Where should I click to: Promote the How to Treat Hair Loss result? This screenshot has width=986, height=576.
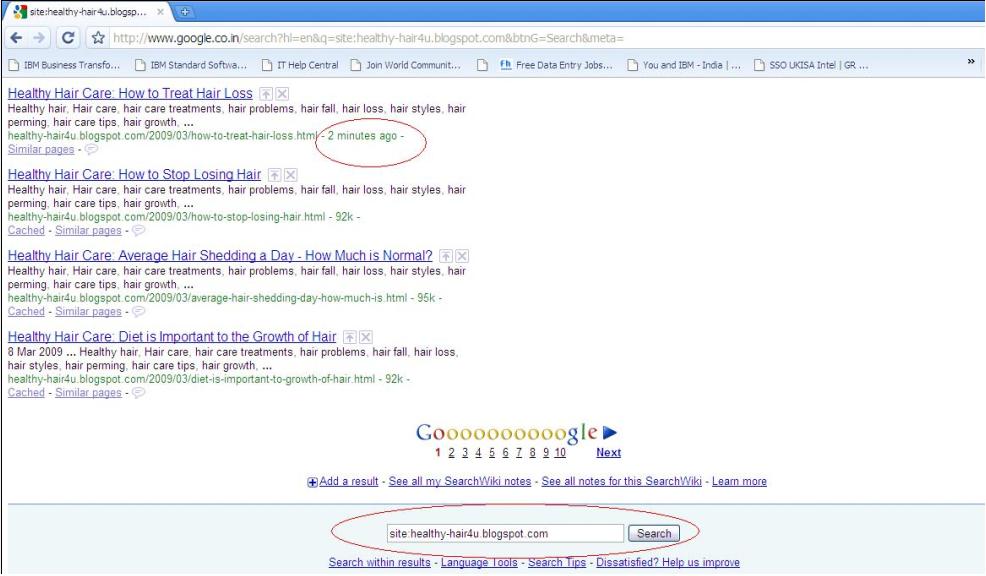(x=267, y=94)
